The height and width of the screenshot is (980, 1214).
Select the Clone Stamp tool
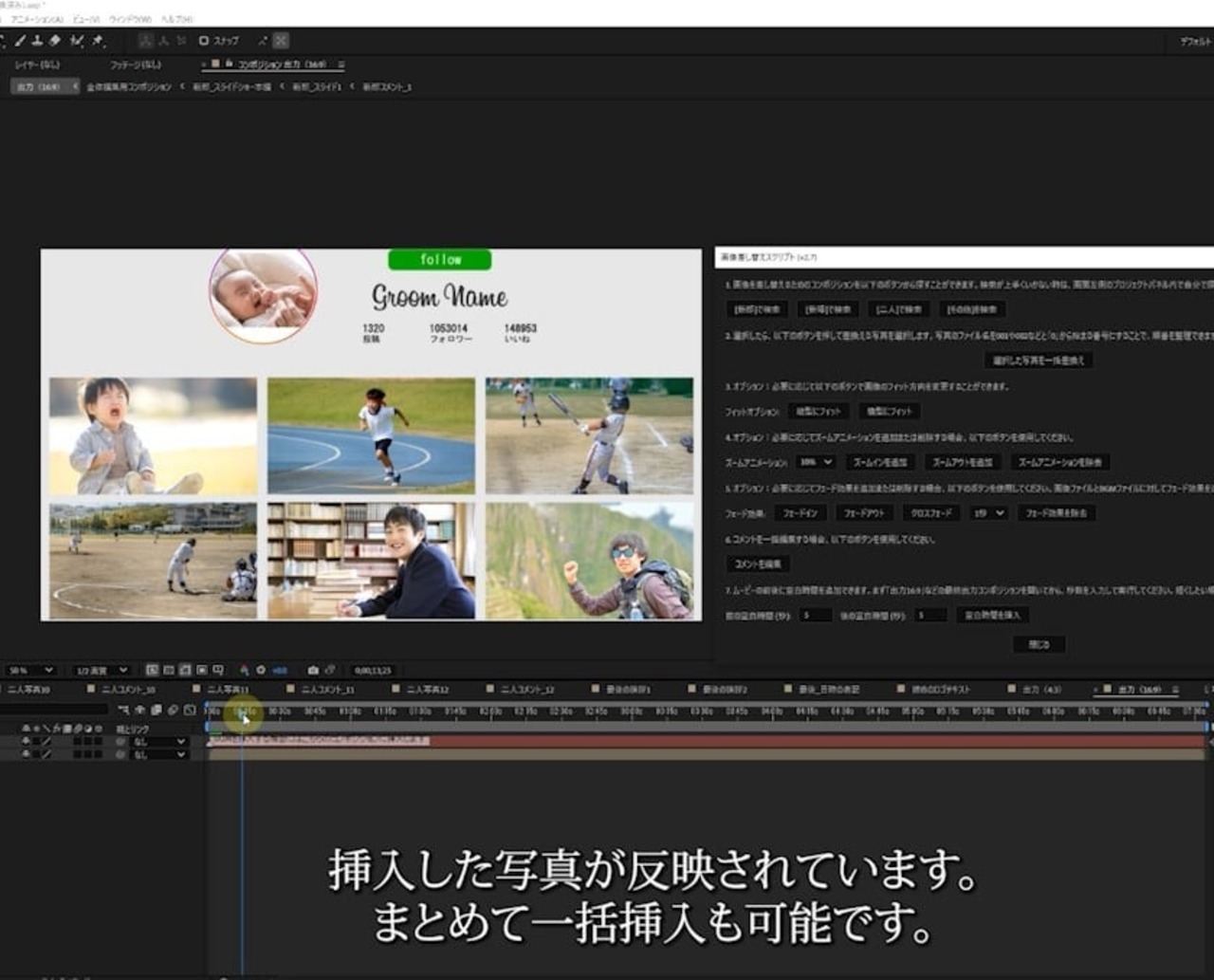(37, 41)
